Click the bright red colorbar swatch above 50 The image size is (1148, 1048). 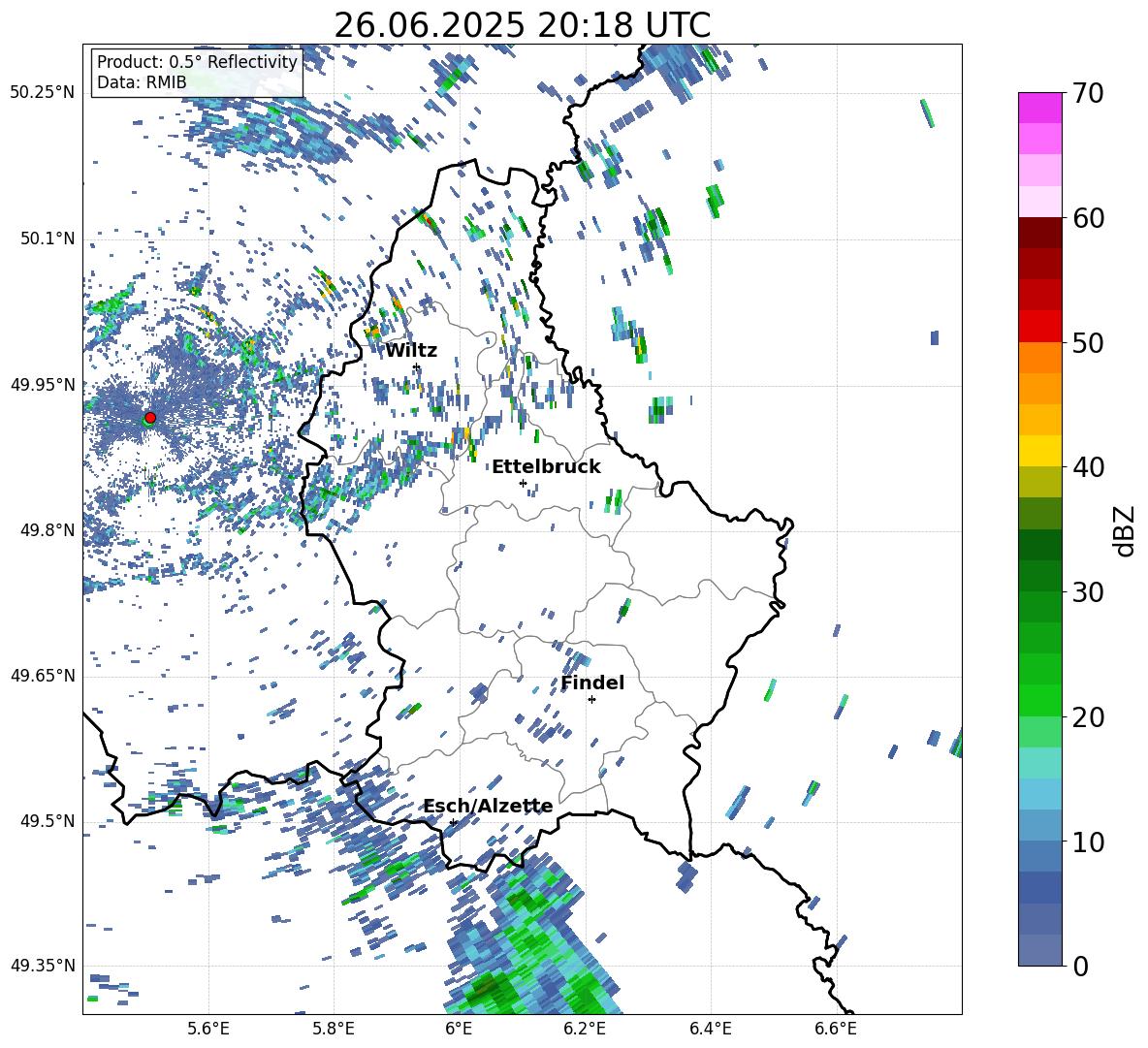(x=1040, y=327)
